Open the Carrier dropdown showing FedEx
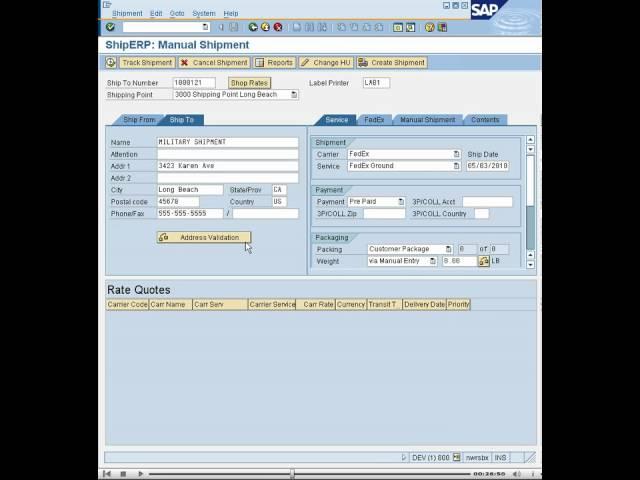640x480 pixels. pos(456,155)
